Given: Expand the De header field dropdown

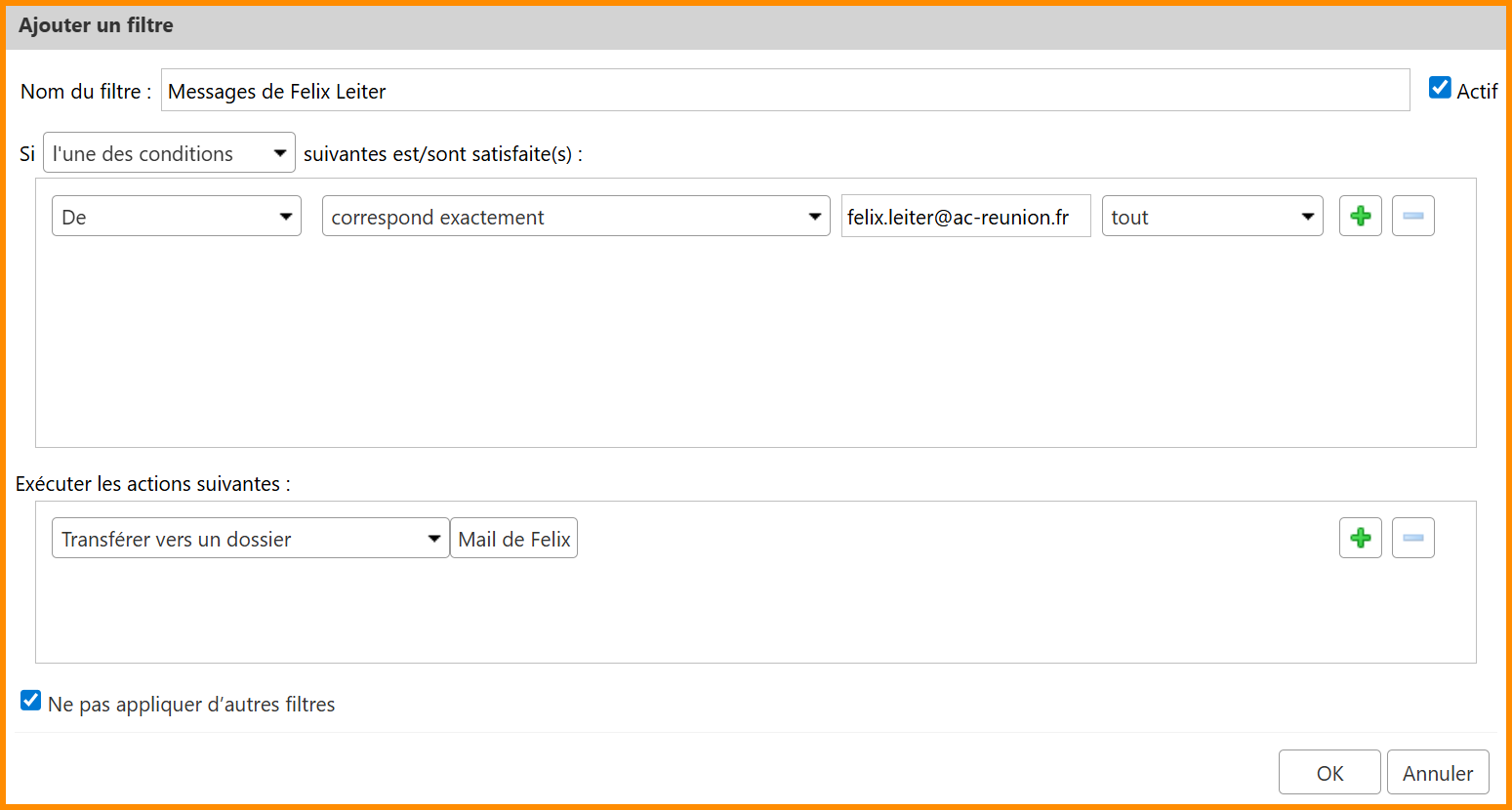Looking at the screenshot, I should pyautogui.click(x=176, y=217).
